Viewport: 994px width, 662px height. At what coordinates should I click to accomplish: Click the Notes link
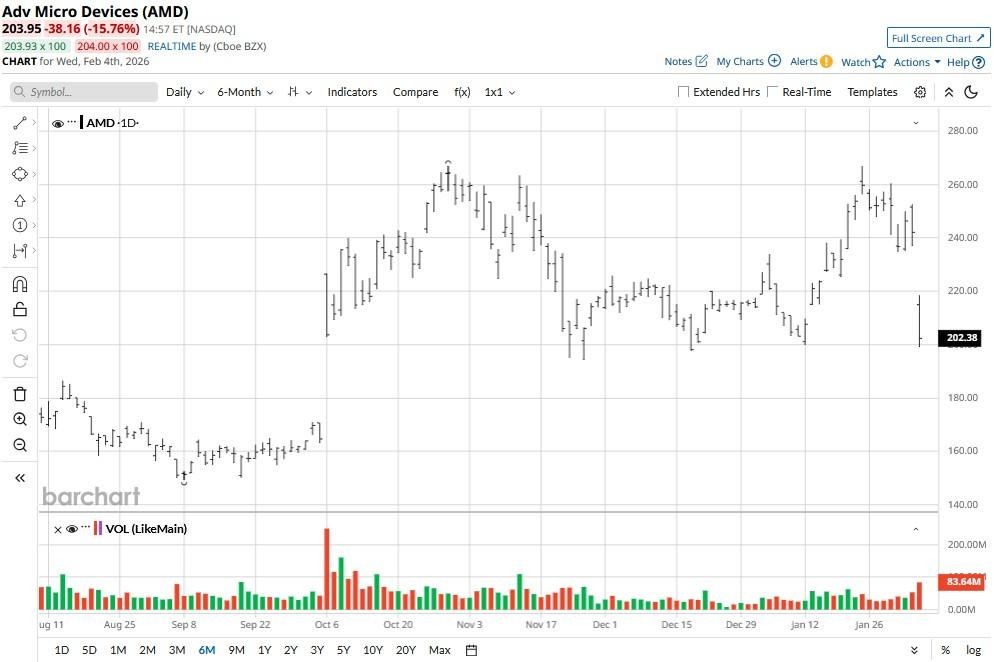[x=678, y=62]
